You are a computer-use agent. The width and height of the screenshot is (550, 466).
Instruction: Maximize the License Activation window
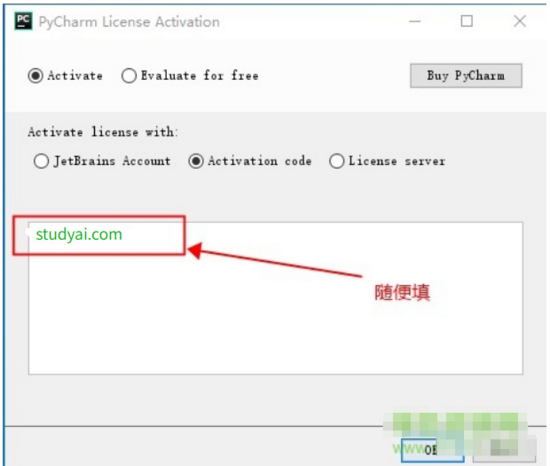[467, 21]
